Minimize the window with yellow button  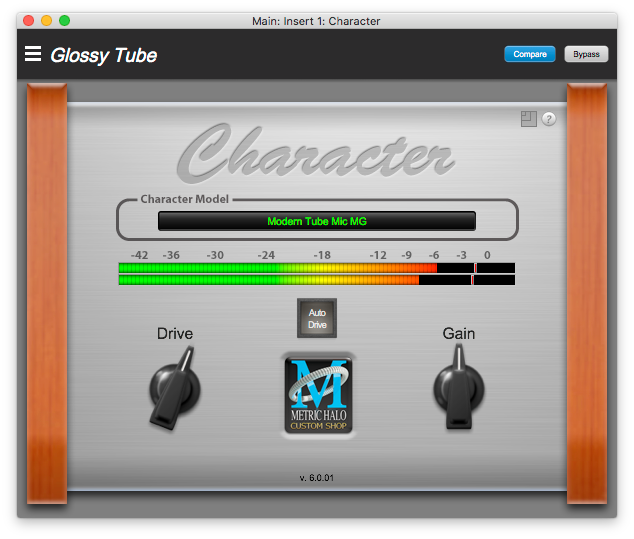46,20
